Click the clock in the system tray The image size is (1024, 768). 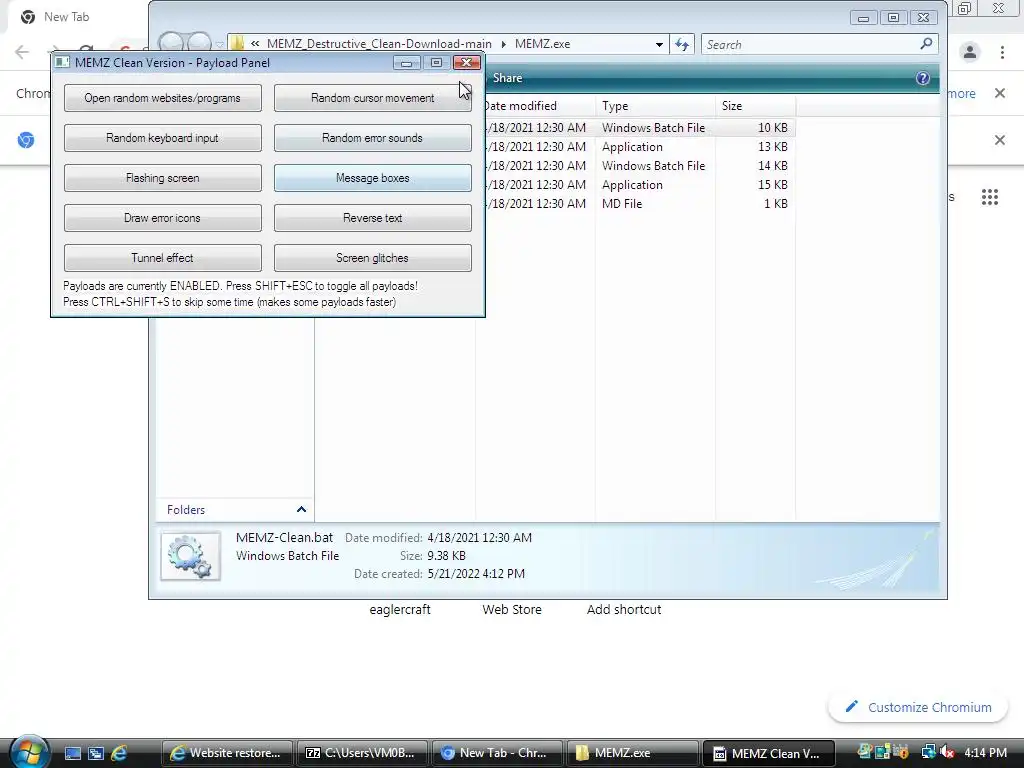pyautogui.click(x=985, y=752)
